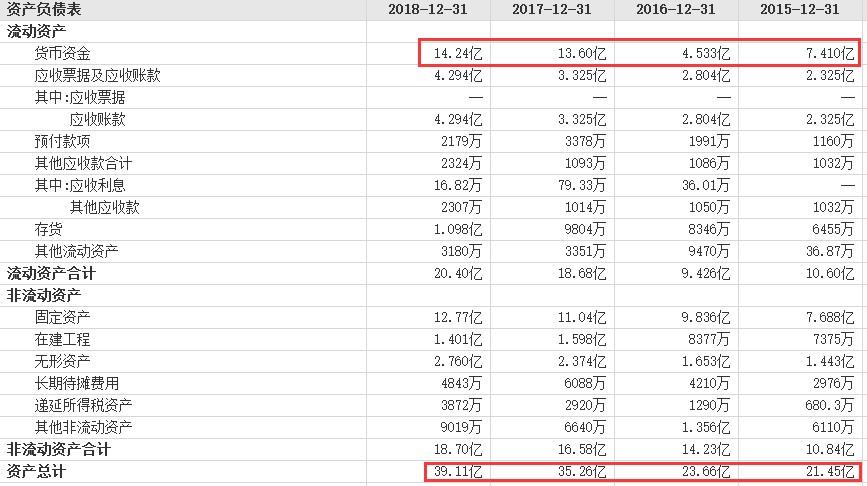The image size is (867, 486).
Task: Click the 14.24亿 cash value for 2018
Action: (x=458, y=54)
